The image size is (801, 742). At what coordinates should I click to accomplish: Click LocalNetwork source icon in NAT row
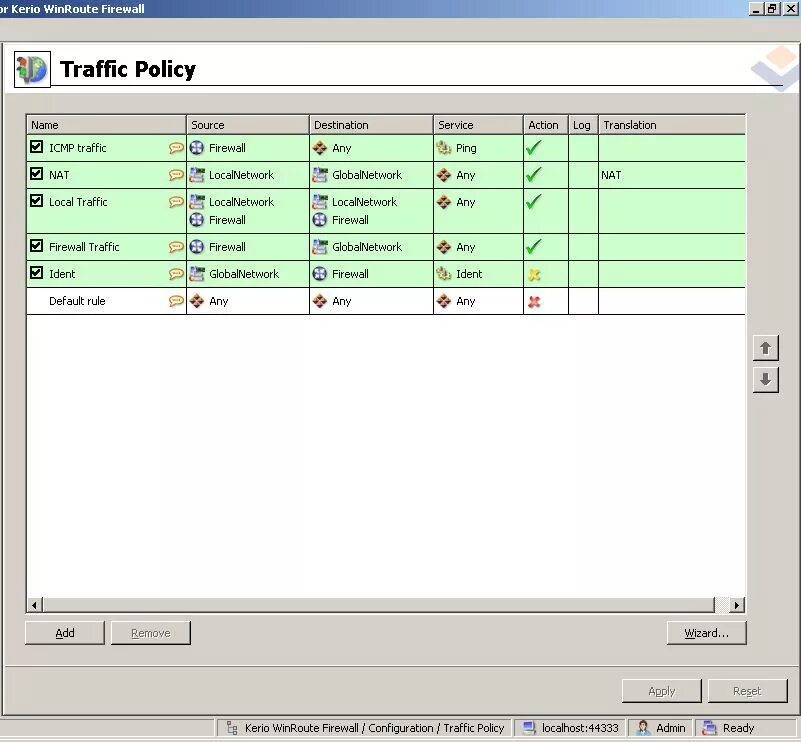(197, 175)
